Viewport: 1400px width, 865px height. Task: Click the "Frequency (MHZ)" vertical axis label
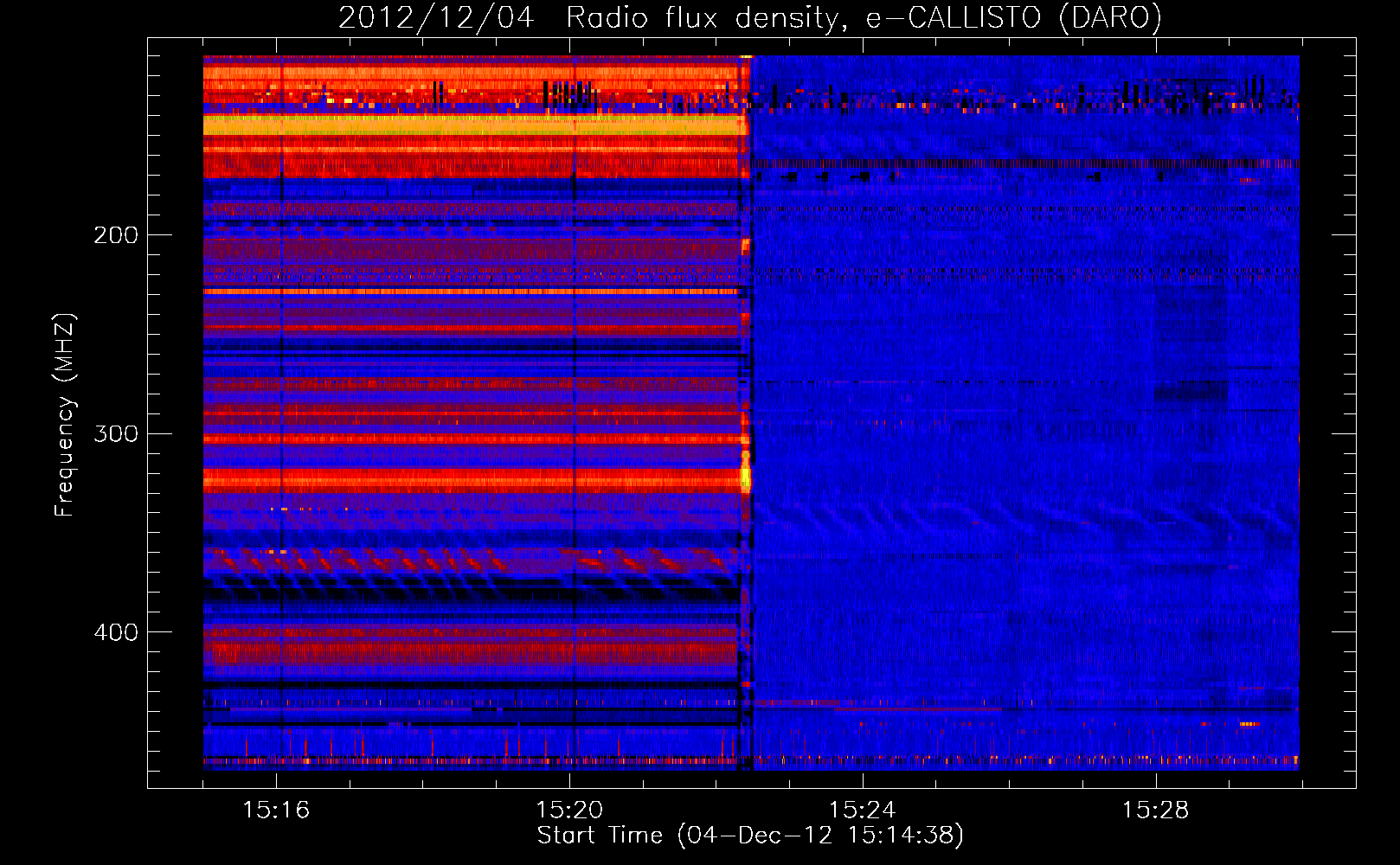click(x=65, y=415)
